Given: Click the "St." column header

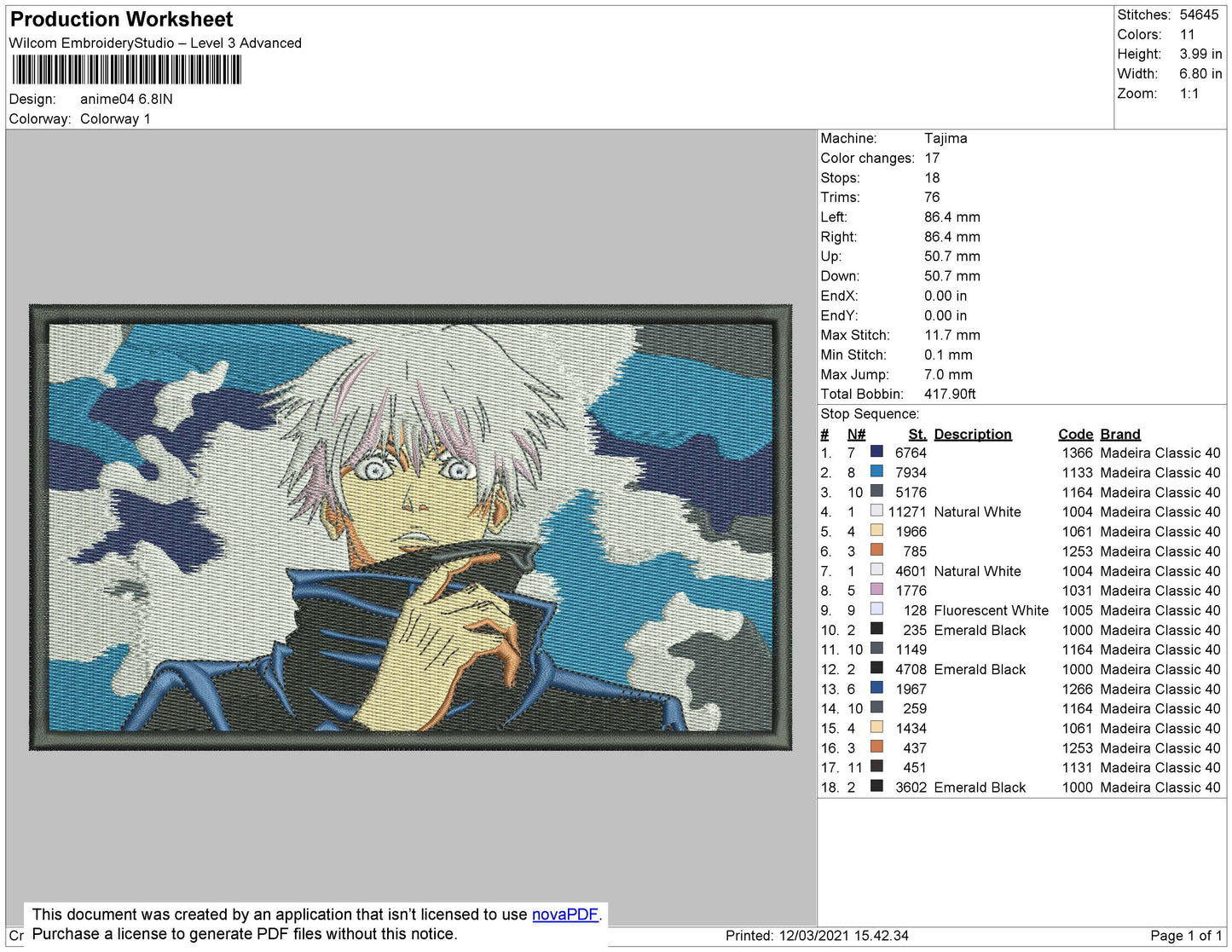Looking at the screenshot, I should point(917,435).
